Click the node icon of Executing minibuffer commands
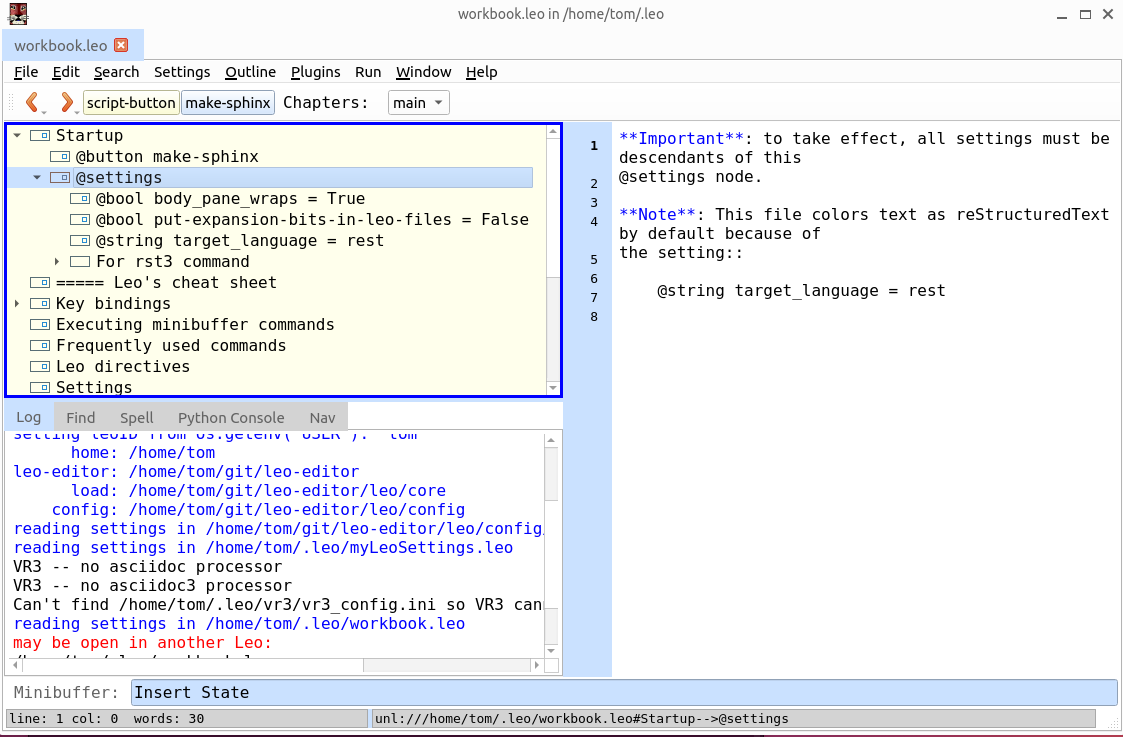1123x737 pixels. pos(40,324)
